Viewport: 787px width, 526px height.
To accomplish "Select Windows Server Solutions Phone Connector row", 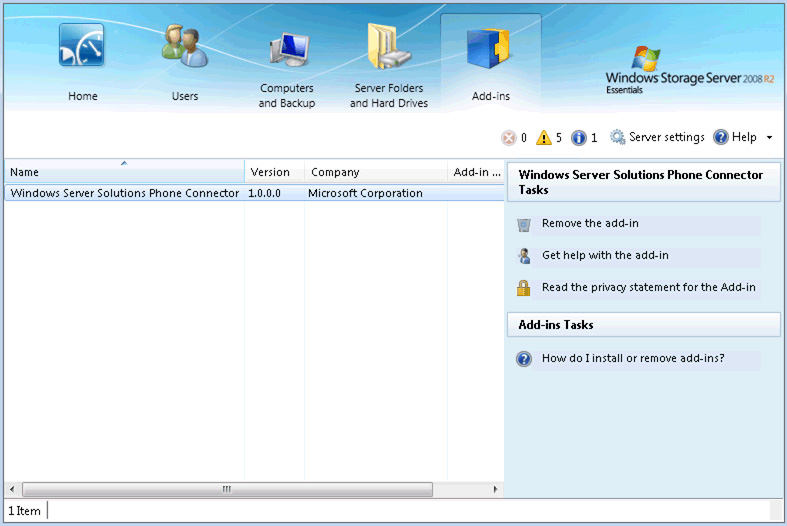I will click(x=125, y=193).
